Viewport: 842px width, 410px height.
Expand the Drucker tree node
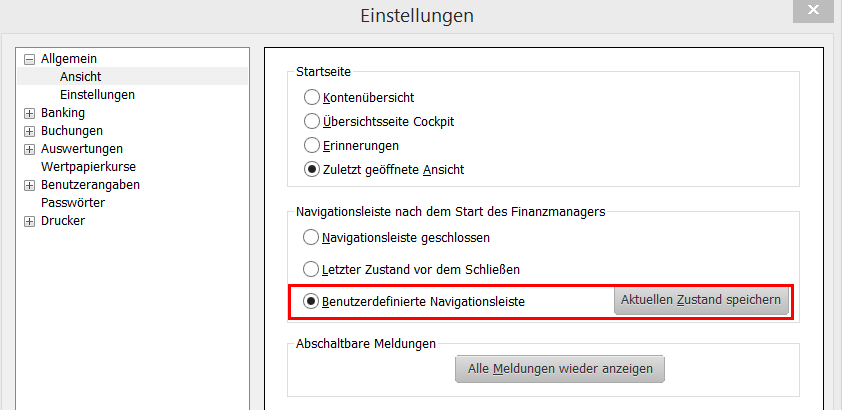click(30, 221)
